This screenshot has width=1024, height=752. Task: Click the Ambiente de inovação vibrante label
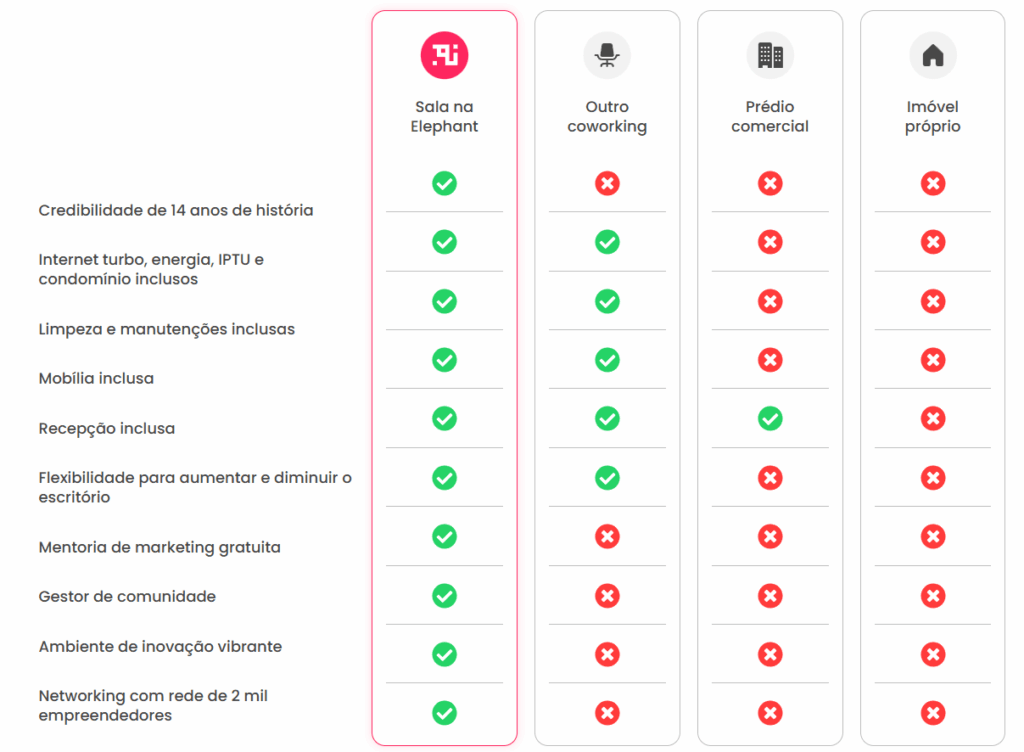(160, 646)
